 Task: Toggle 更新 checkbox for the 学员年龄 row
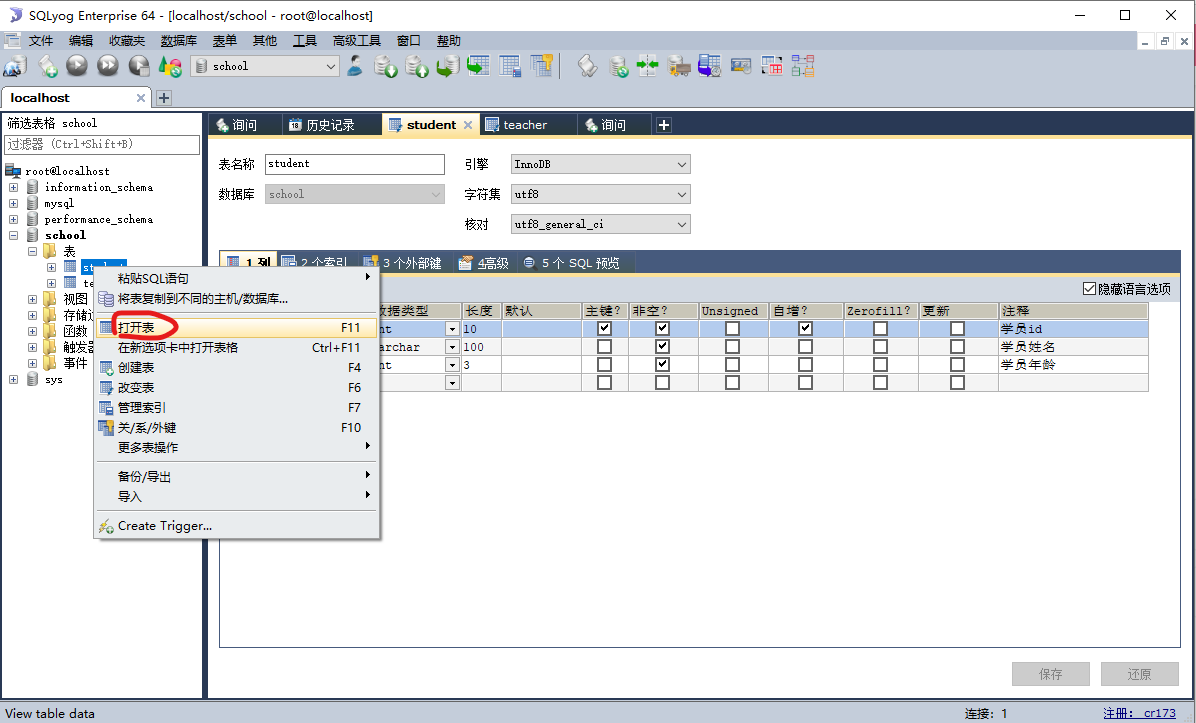point(957,365)
